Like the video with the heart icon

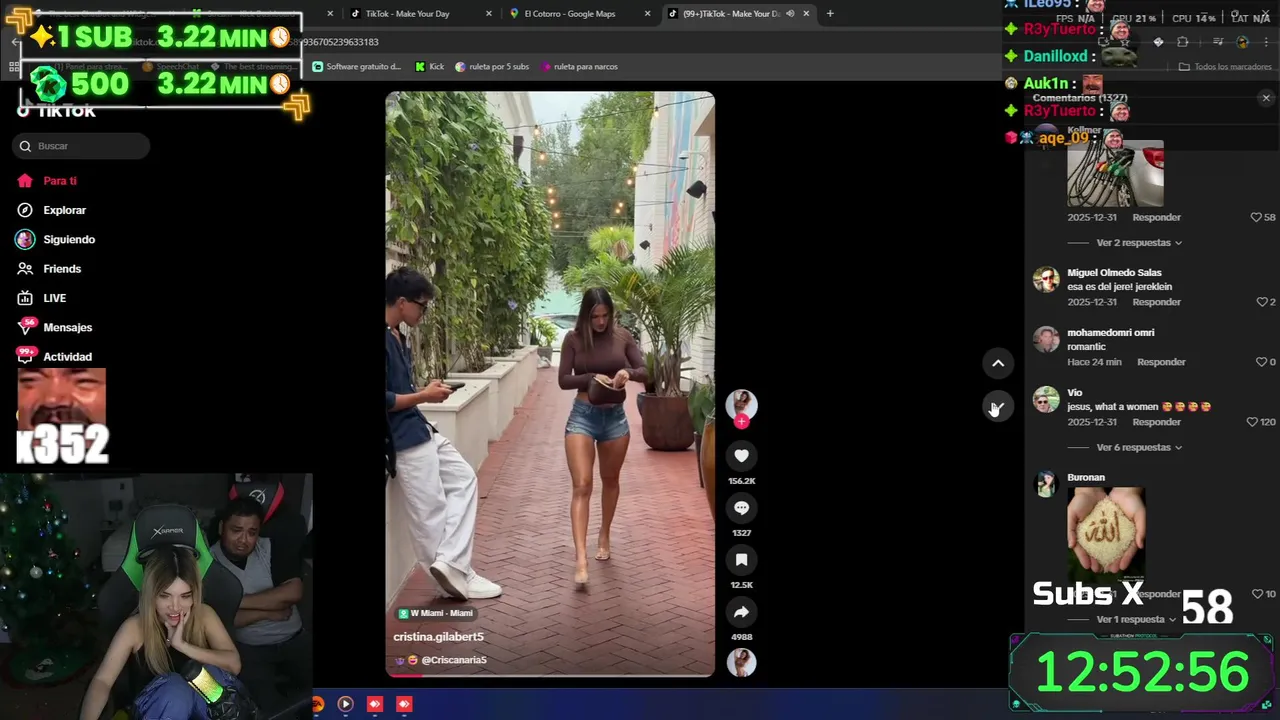coord(741,456)
